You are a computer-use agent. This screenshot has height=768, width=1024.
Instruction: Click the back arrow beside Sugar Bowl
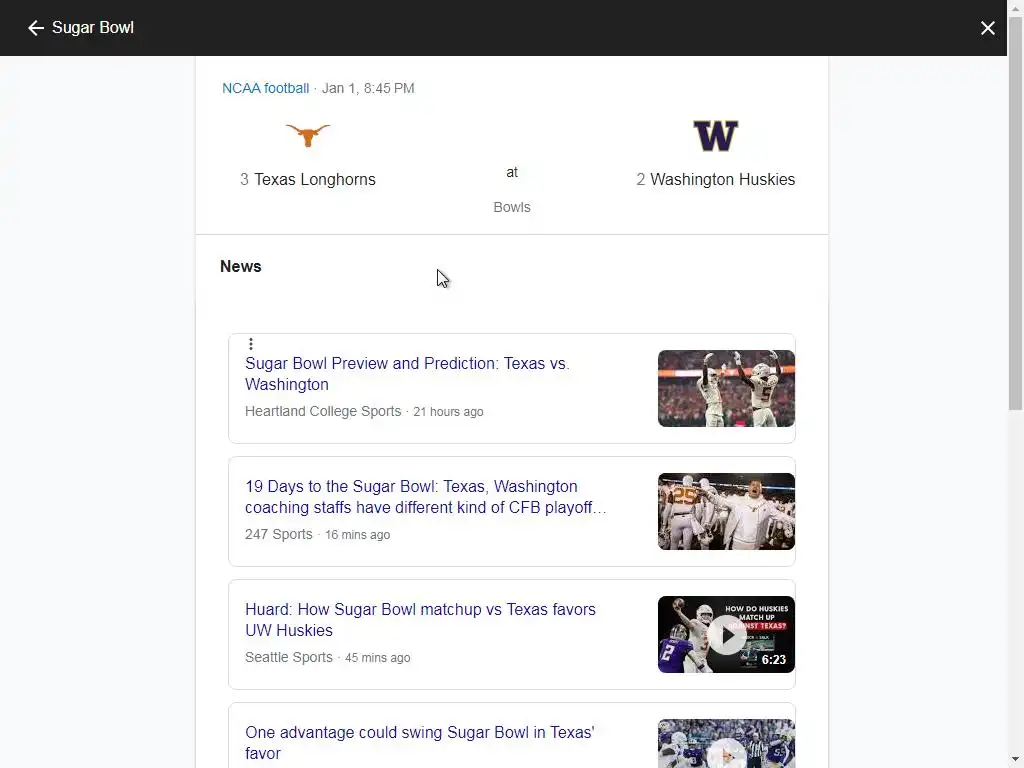[36, 28]
